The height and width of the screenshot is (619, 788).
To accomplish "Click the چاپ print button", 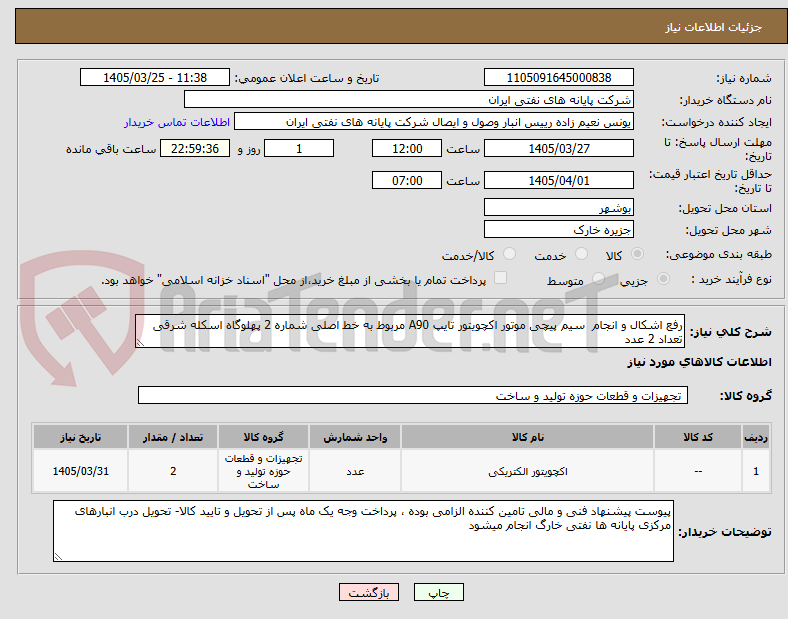I will [439, 592].
